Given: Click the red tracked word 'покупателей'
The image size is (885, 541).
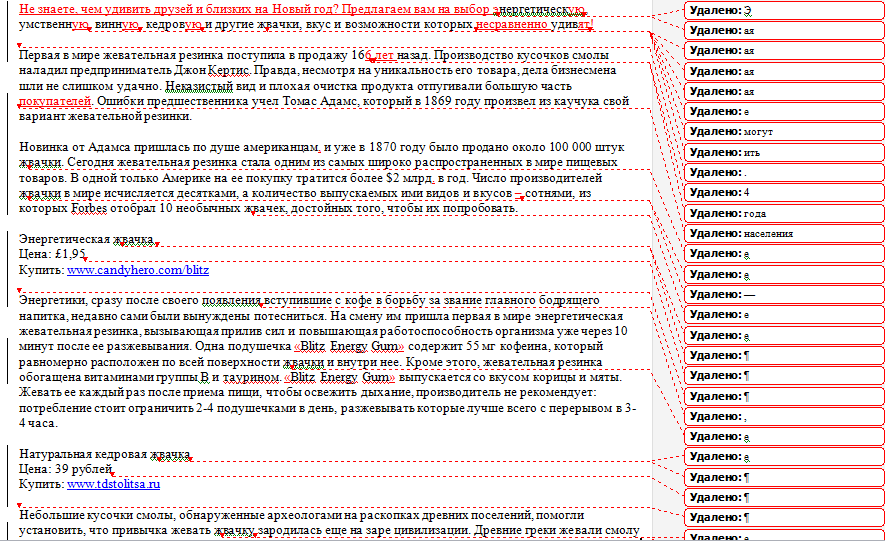Looking at the screenshot, I should pos(55,102).
